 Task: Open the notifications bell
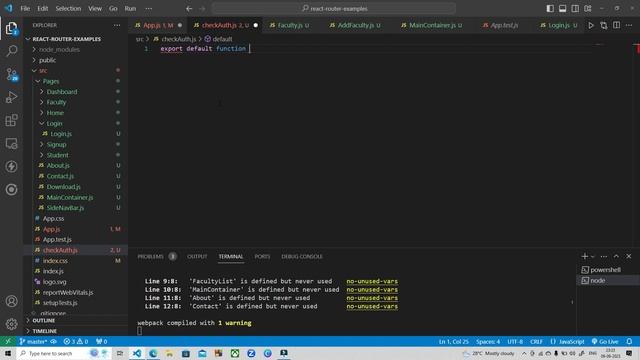click(629, 341)
